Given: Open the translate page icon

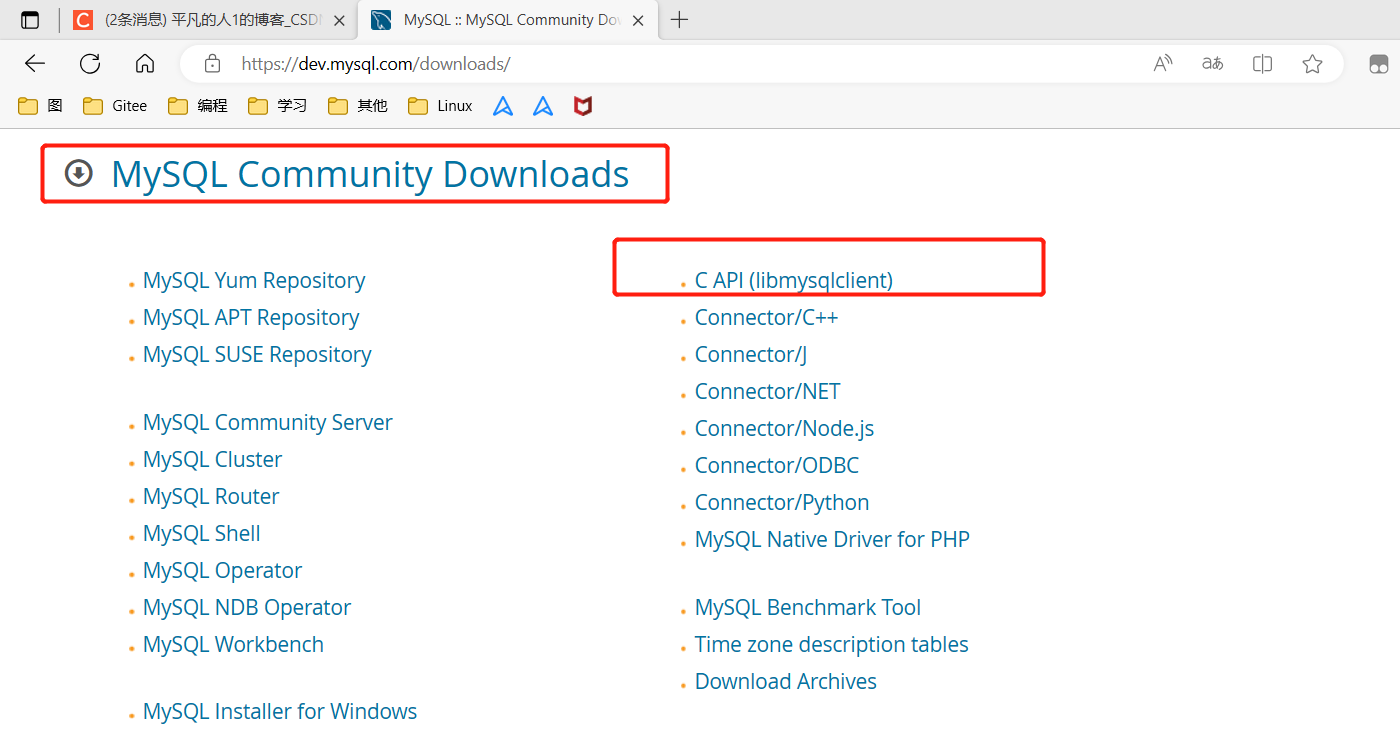Looking at the screenshot, I should pos(1212,64).
